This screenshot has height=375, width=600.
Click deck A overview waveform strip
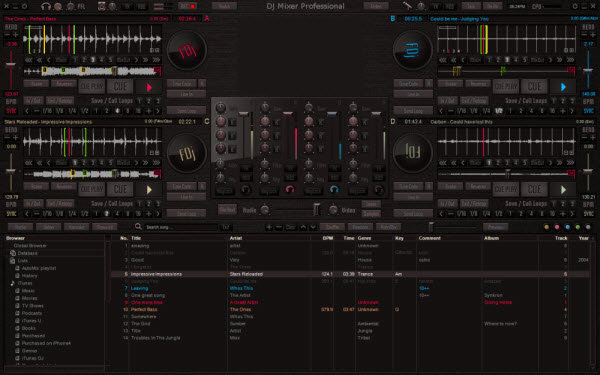92,71
